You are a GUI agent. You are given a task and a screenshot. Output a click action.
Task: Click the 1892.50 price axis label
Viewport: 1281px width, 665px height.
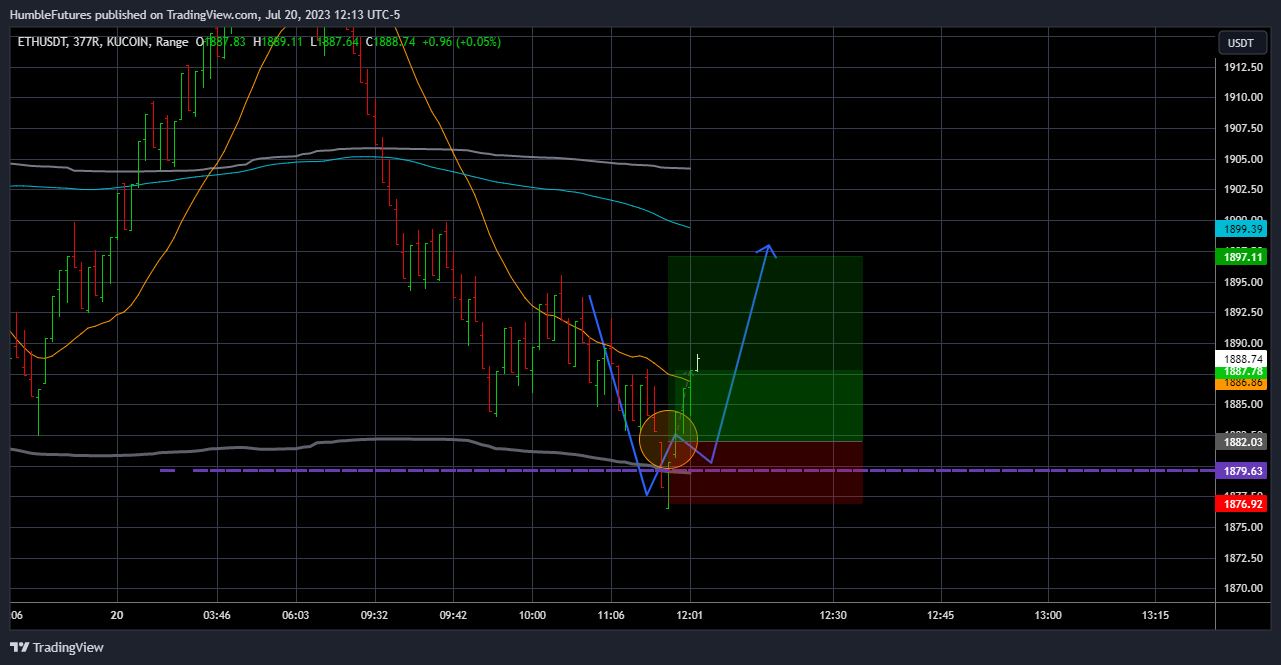click(x=1241, y=312)
